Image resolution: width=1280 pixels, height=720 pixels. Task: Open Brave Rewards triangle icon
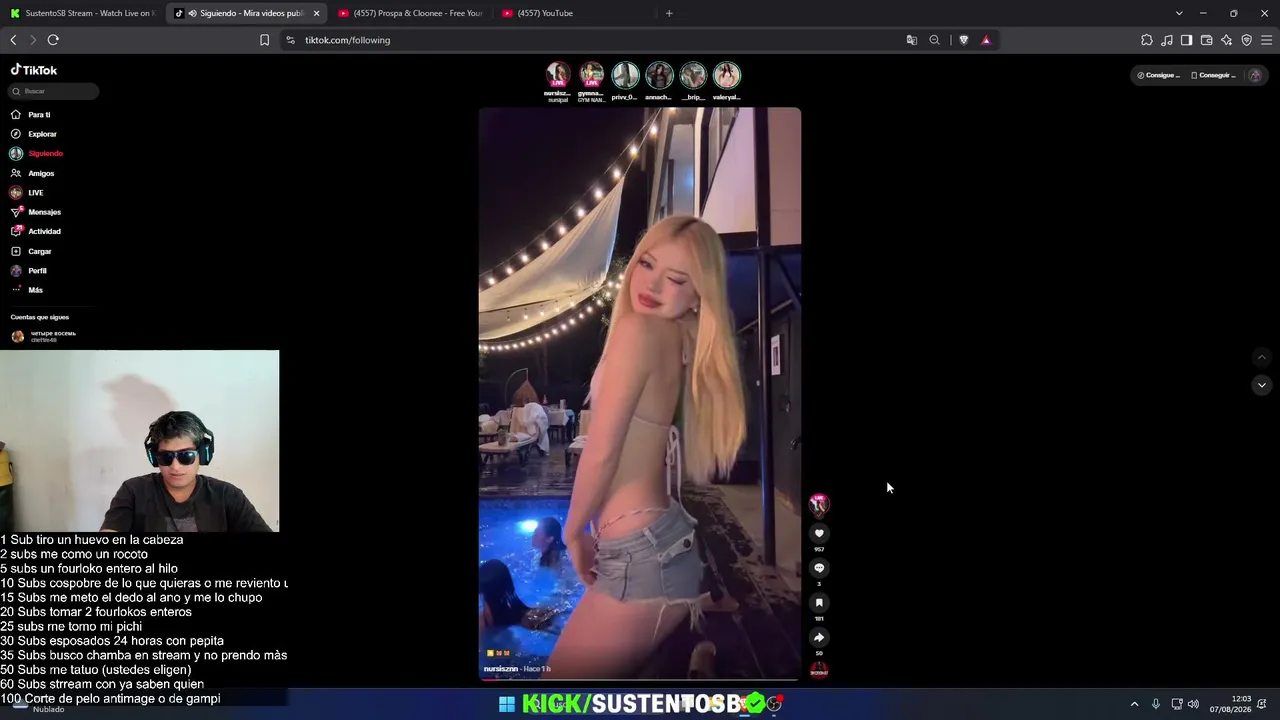(x=986, y=40)
